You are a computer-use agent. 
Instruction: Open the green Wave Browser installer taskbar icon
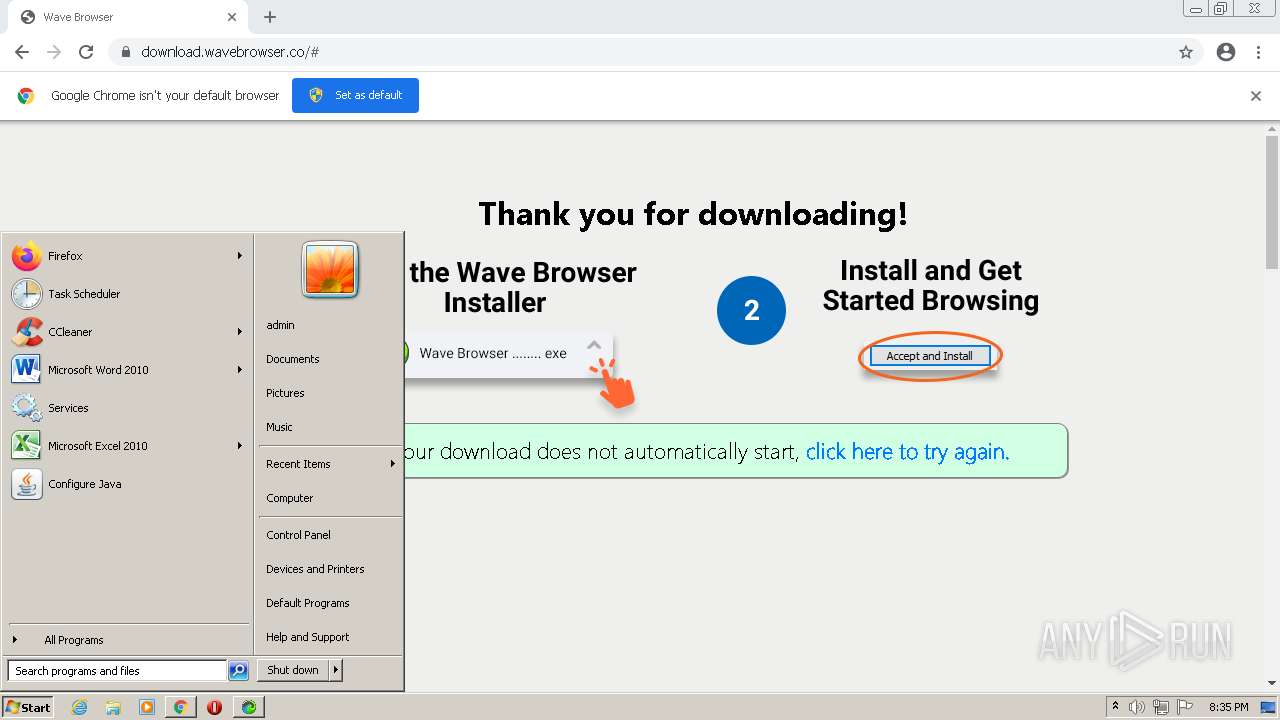[x=248, y=707]
